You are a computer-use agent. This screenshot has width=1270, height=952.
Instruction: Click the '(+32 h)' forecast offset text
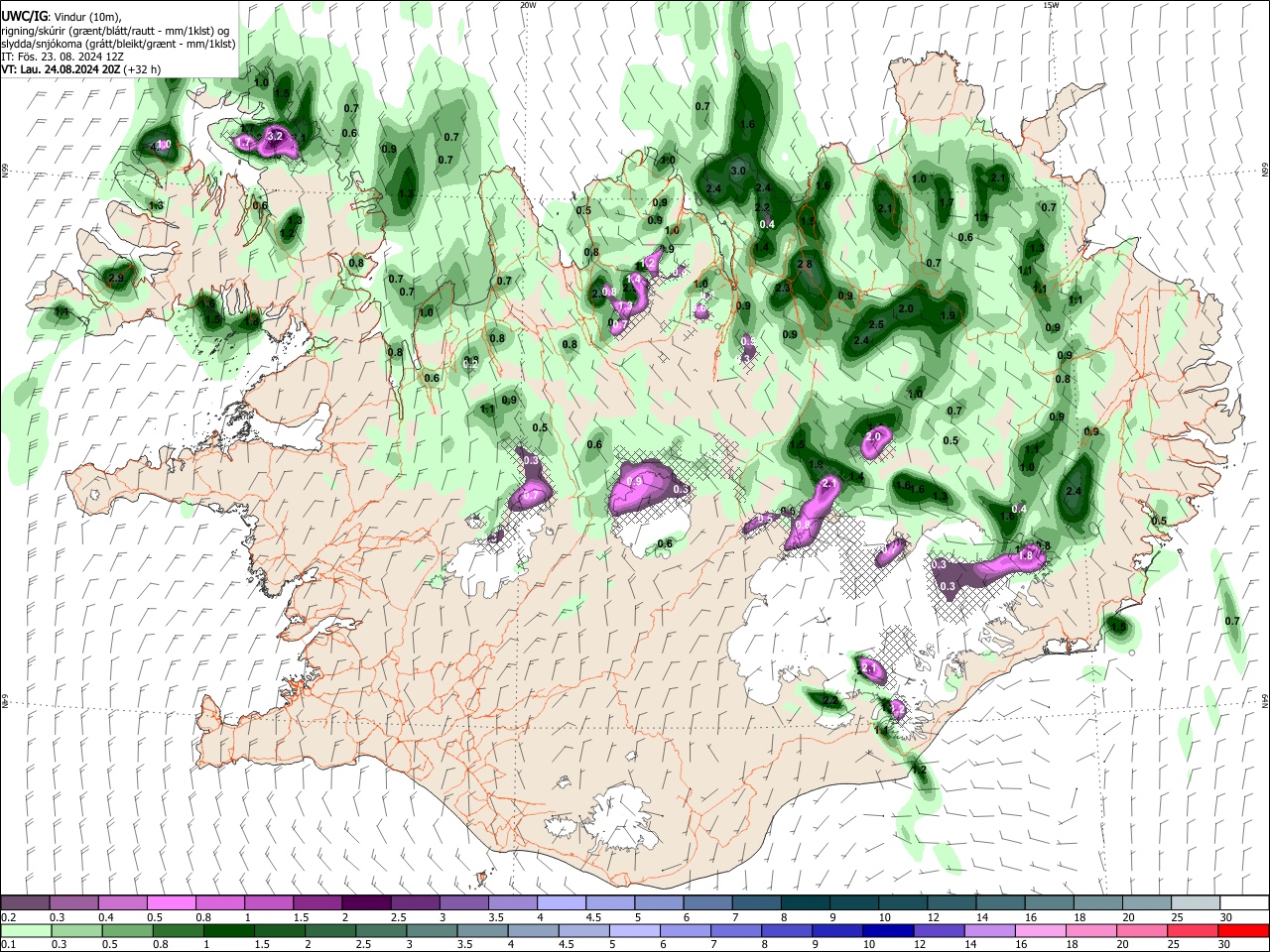coord(144,69)
